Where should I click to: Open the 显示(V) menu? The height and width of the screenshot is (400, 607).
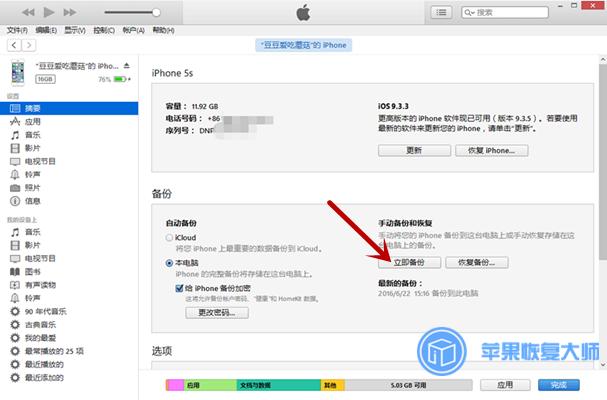pyautogui.click(x=75, y=30)
